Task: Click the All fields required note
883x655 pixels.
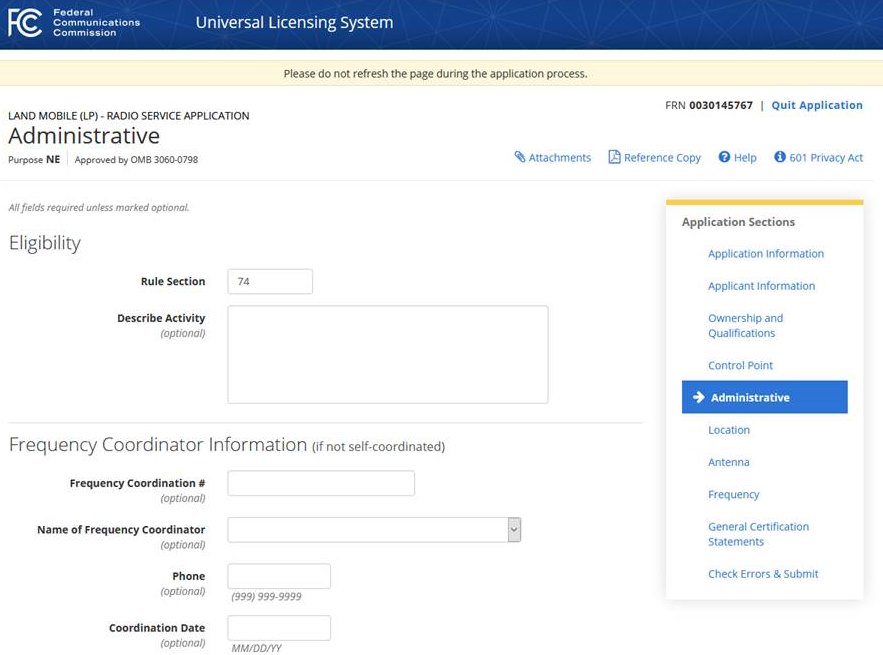Action: [x=99, y=208]
